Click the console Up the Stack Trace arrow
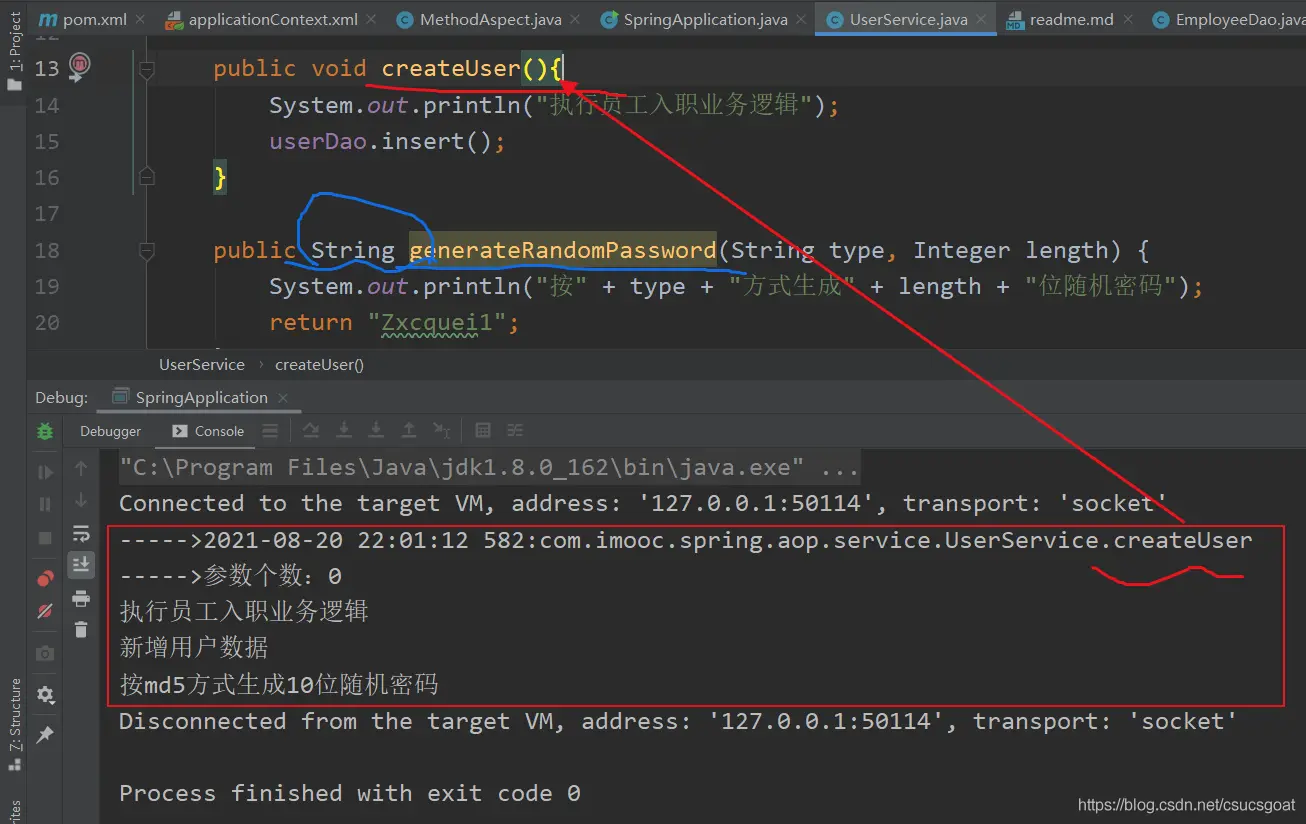1306x824 pixels. click(x=81, y=468)
